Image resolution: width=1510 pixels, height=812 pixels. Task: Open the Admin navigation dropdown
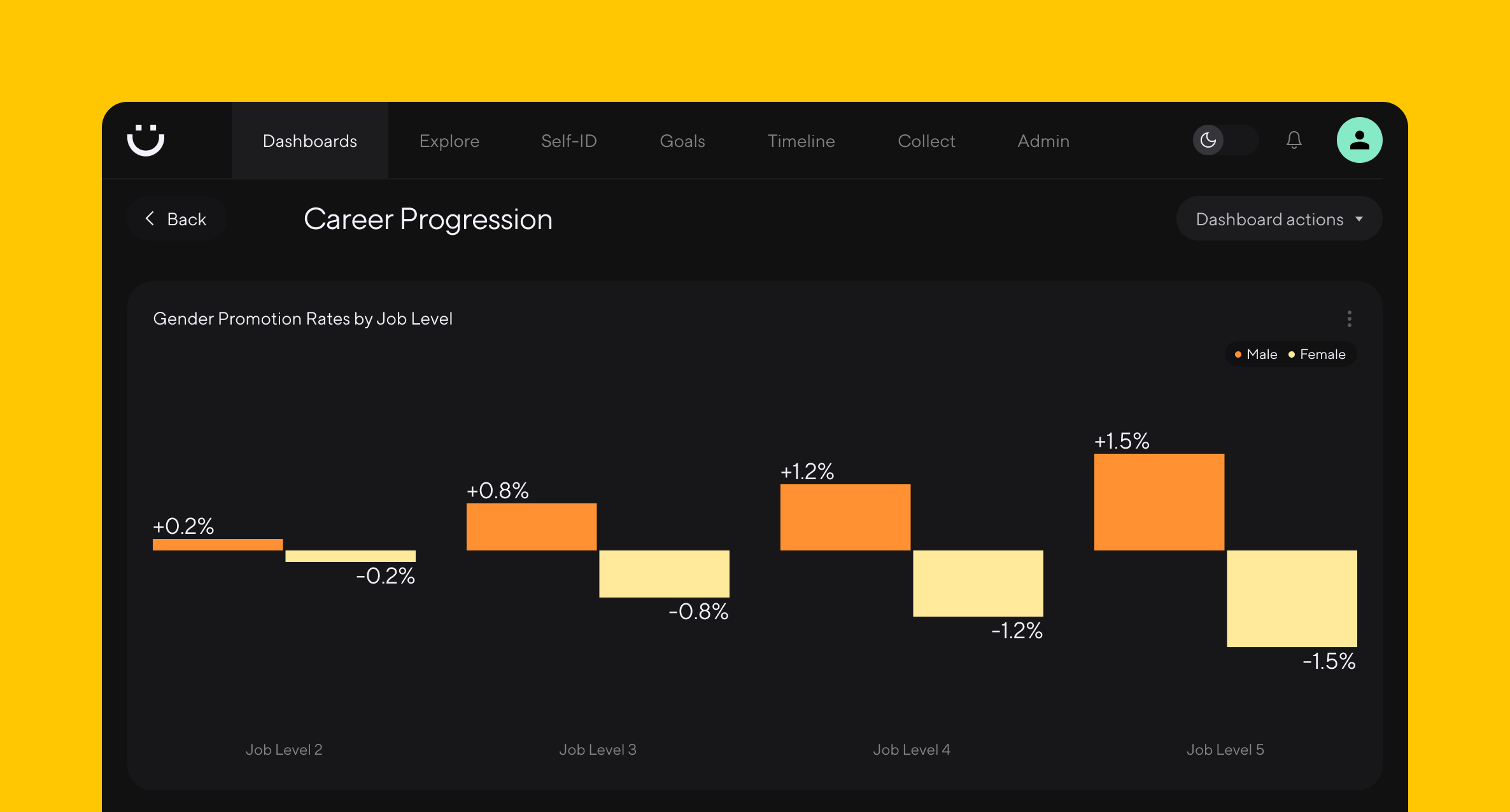pos(1043,139)
